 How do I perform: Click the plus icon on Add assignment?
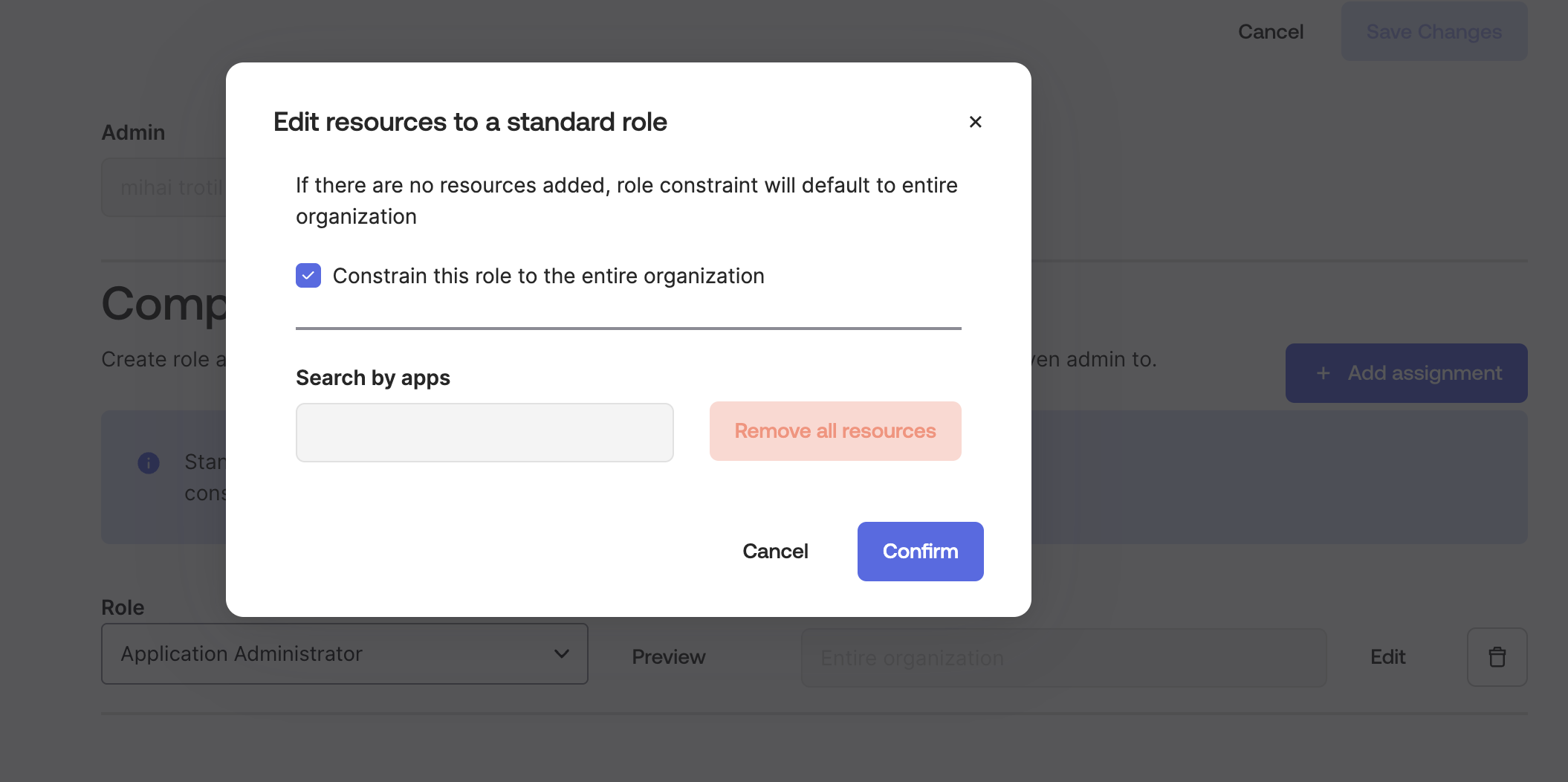[x=1324, y=373]
